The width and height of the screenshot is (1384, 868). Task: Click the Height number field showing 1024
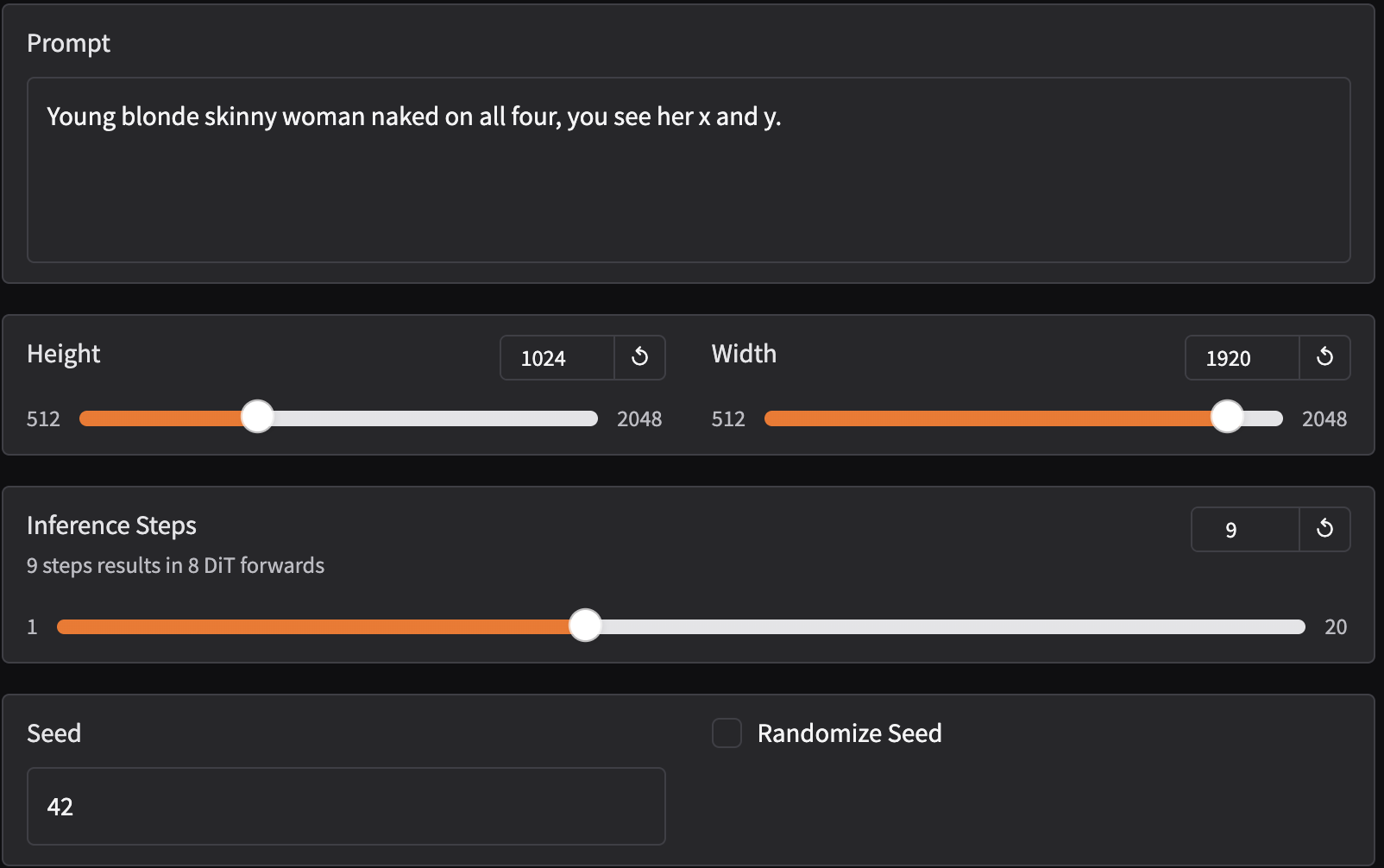pos(557,358)
